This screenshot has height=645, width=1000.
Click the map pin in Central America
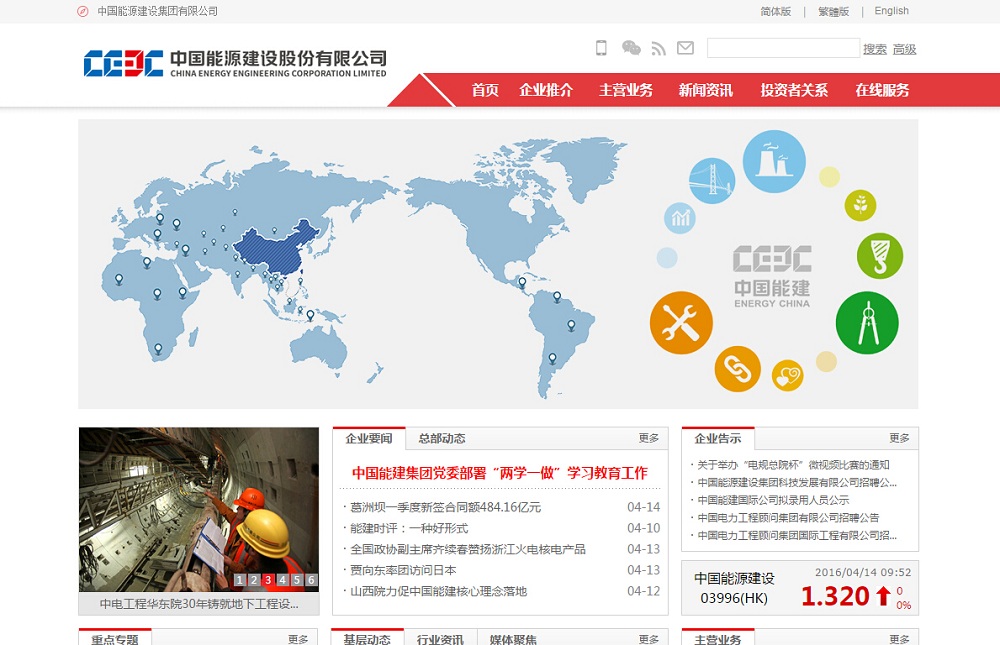pyautogui.click(x=522, y=282)
